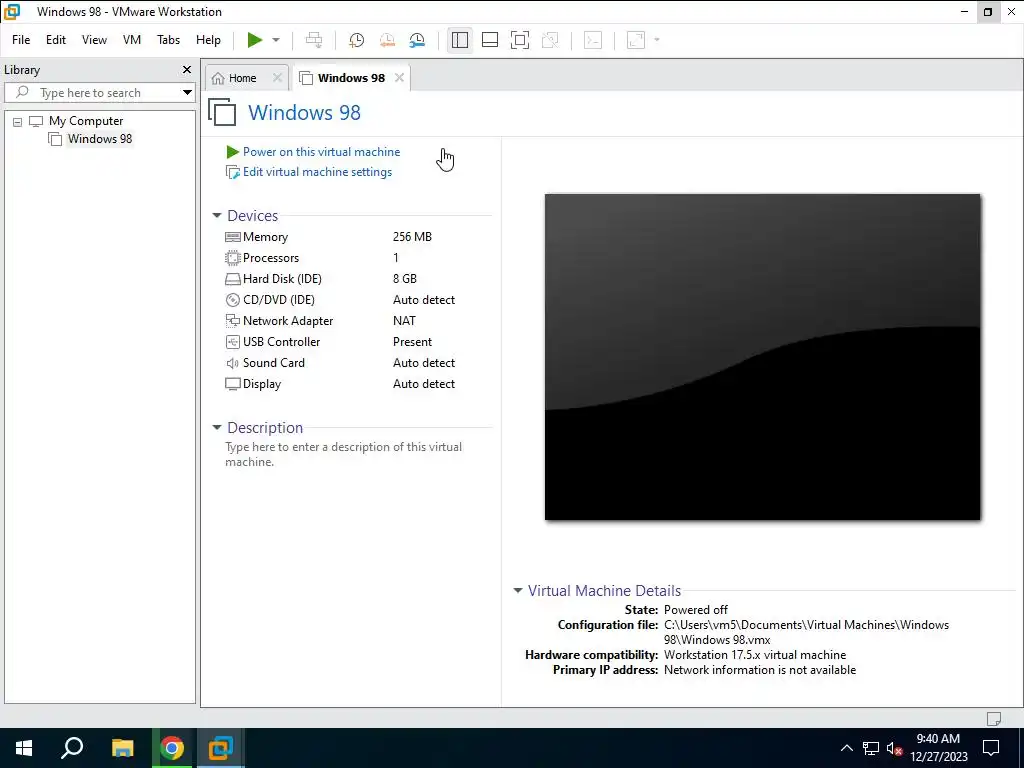Click VMware Workstation taskbar icon
1024x768 pixels.
(x=221, y=748)
